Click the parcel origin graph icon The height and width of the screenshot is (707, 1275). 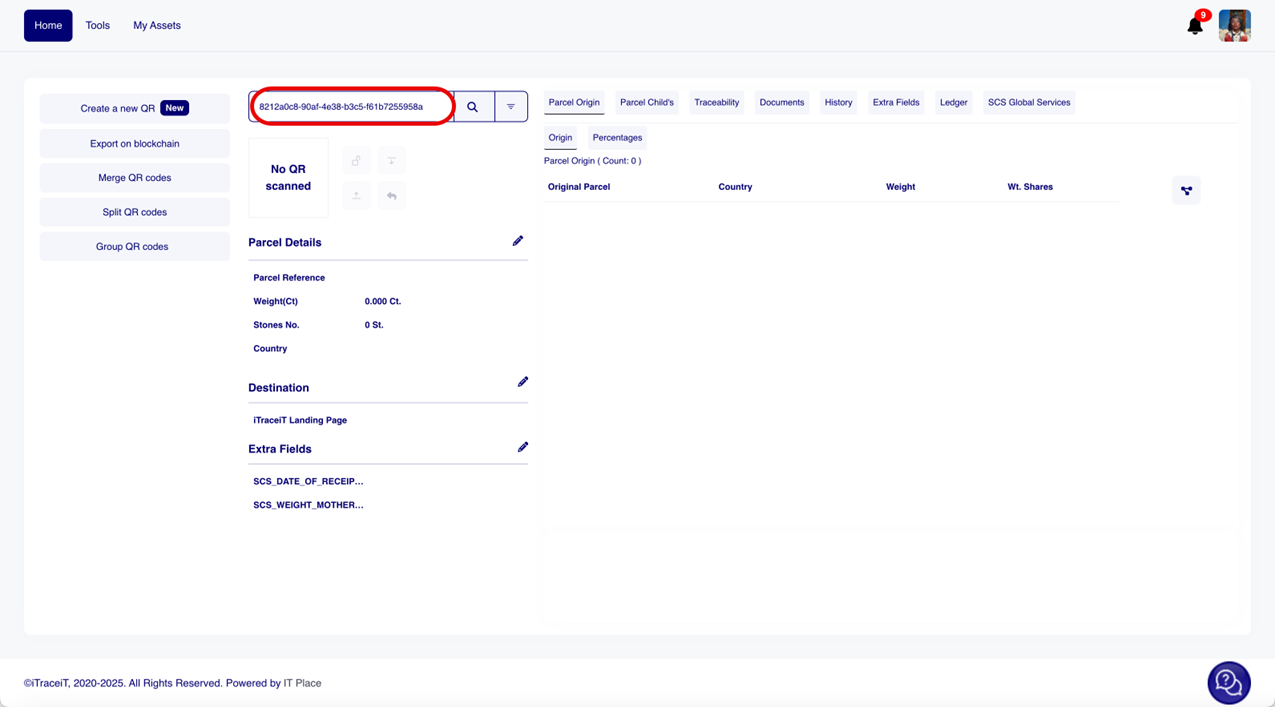point(1186,190)
